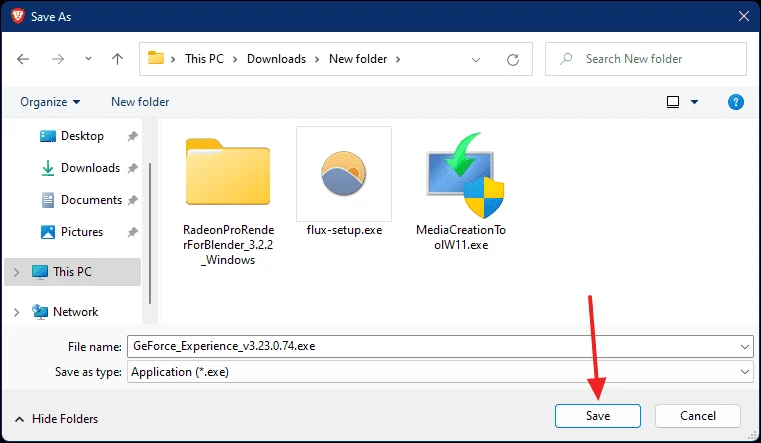
Task: Expand the This PC tree node
Action: click(x=17, y=272)
